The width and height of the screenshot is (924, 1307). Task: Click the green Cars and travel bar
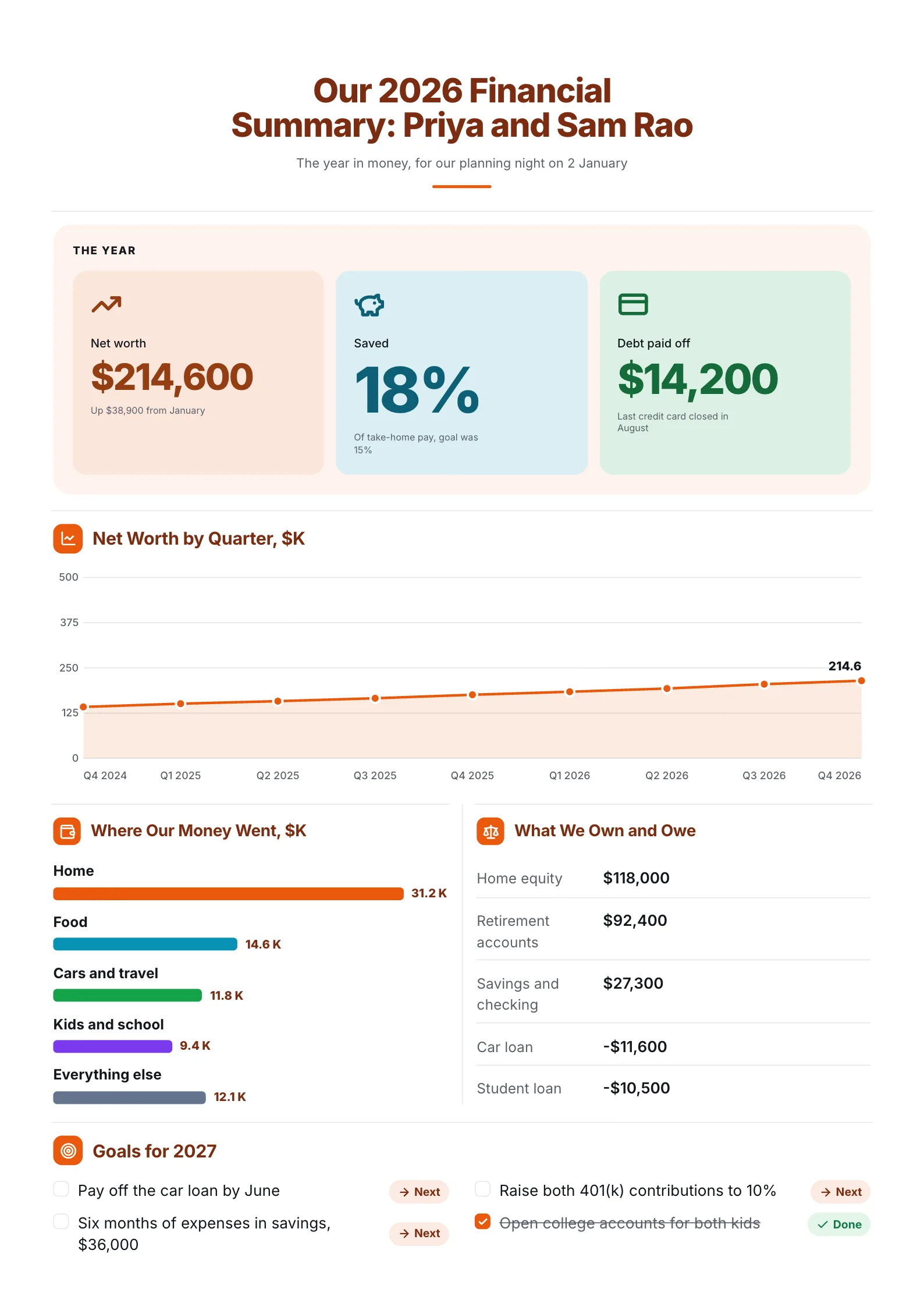click(x=127, y=995)
